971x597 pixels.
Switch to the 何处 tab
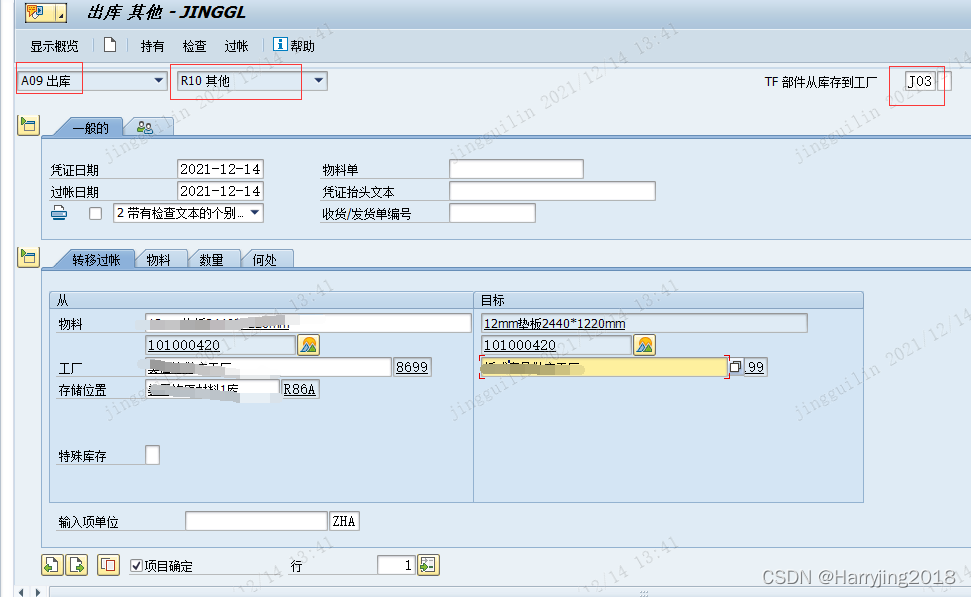(264, 259)
